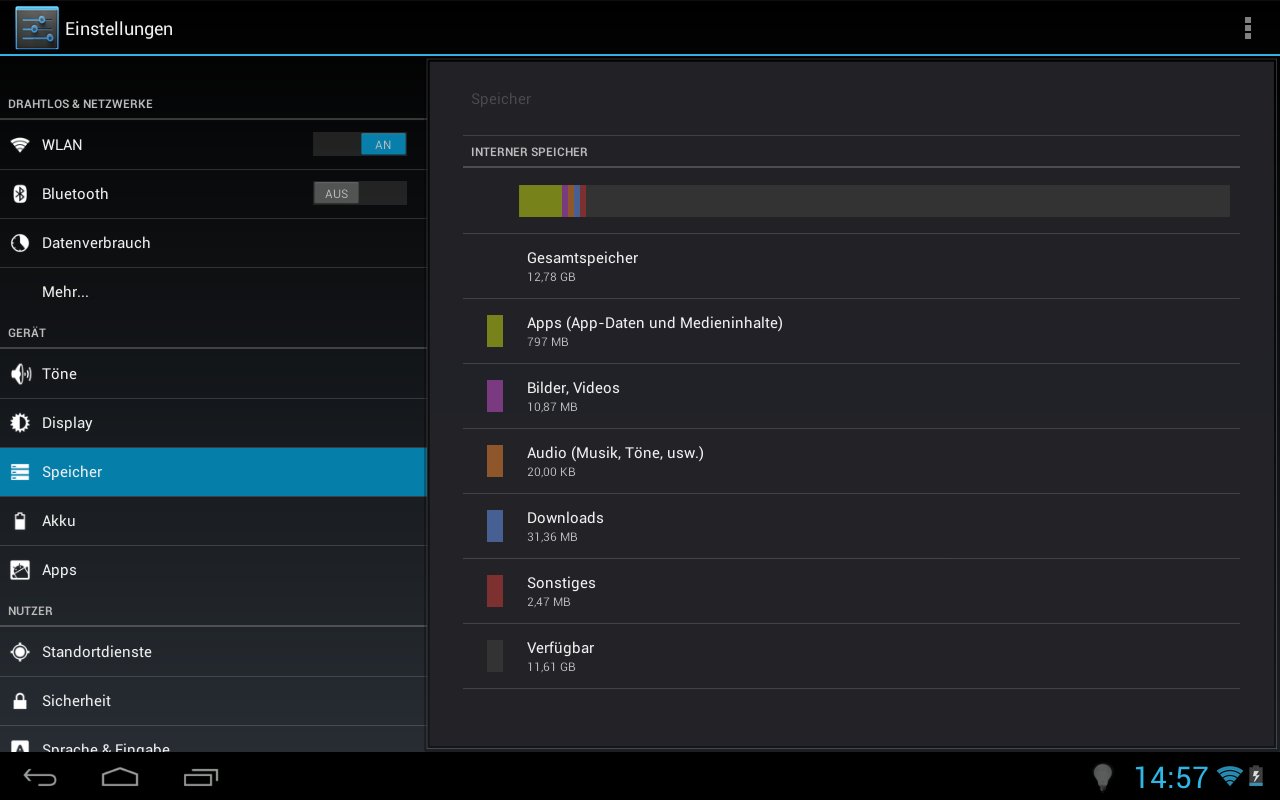1280x800 pixels.
Task: Open Downloads storage entry
Action: [851, 526]
